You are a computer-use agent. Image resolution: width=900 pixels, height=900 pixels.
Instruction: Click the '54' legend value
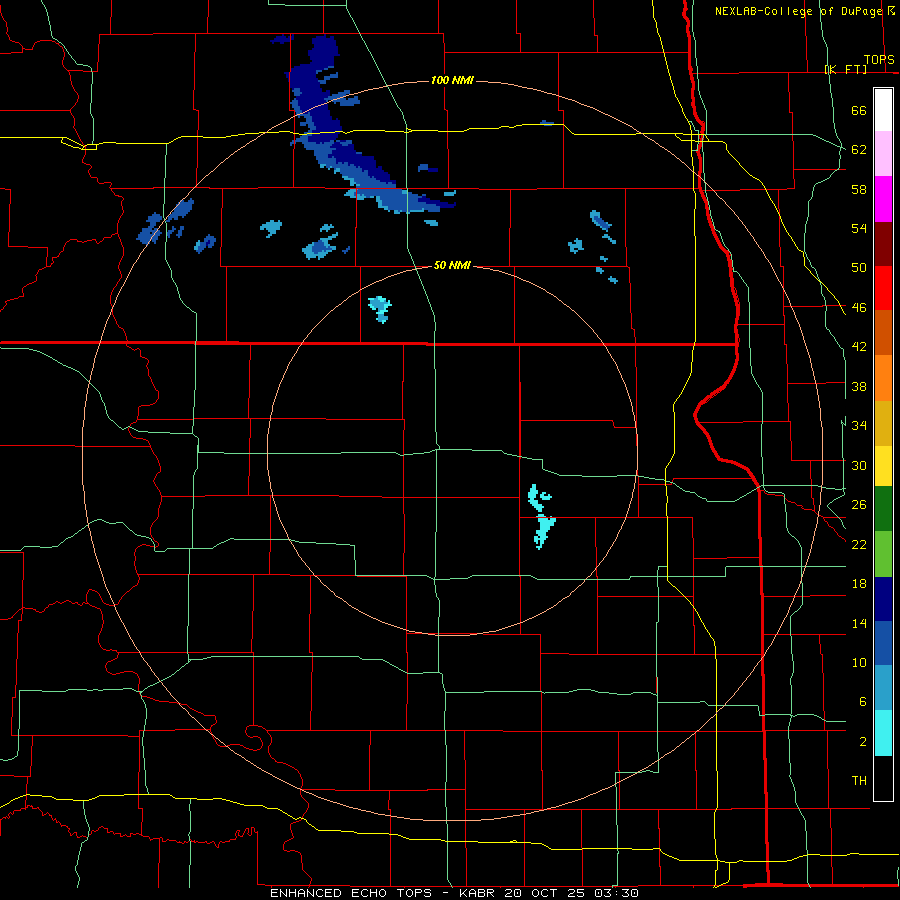pos(859,228)
